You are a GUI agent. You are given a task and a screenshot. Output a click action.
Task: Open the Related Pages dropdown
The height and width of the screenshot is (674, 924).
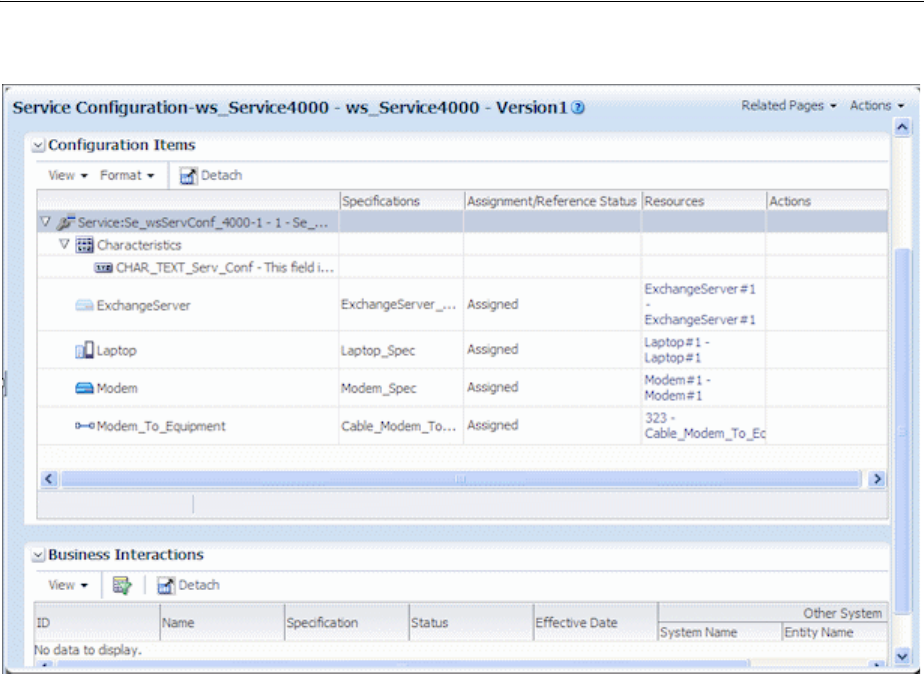pos(788,105)
